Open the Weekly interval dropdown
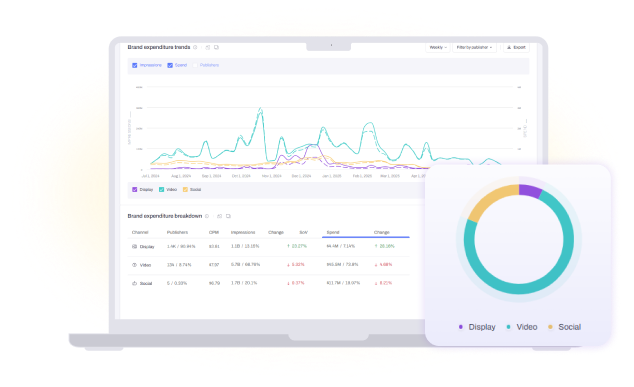634x387 pixels. pyautogui.click(x=438, y=47)
